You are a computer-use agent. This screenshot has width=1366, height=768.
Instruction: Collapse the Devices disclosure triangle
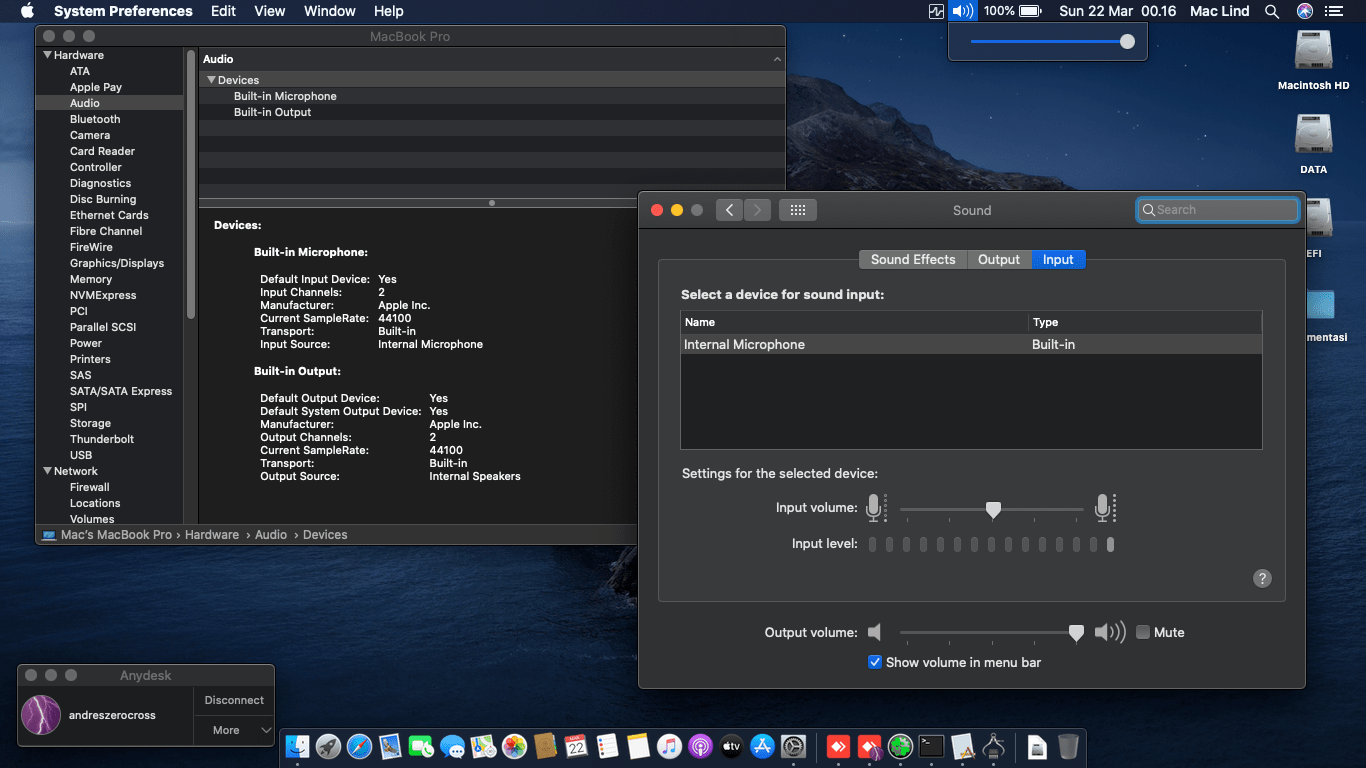pos(211,80)
